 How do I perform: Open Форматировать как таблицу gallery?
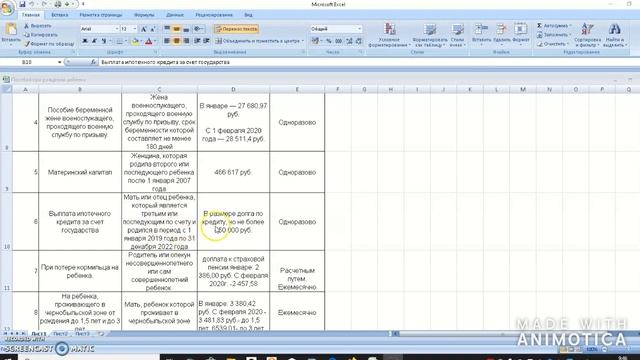pos(430,35)
